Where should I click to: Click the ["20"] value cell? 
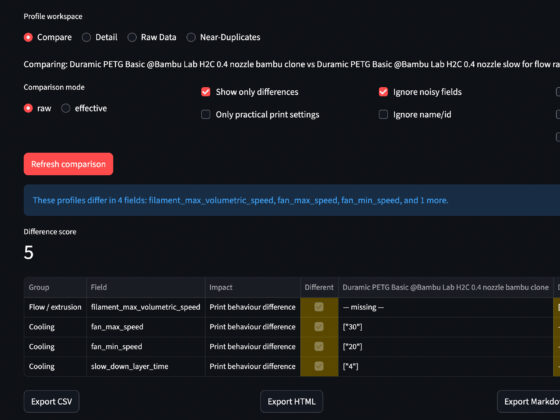point(445,346)
